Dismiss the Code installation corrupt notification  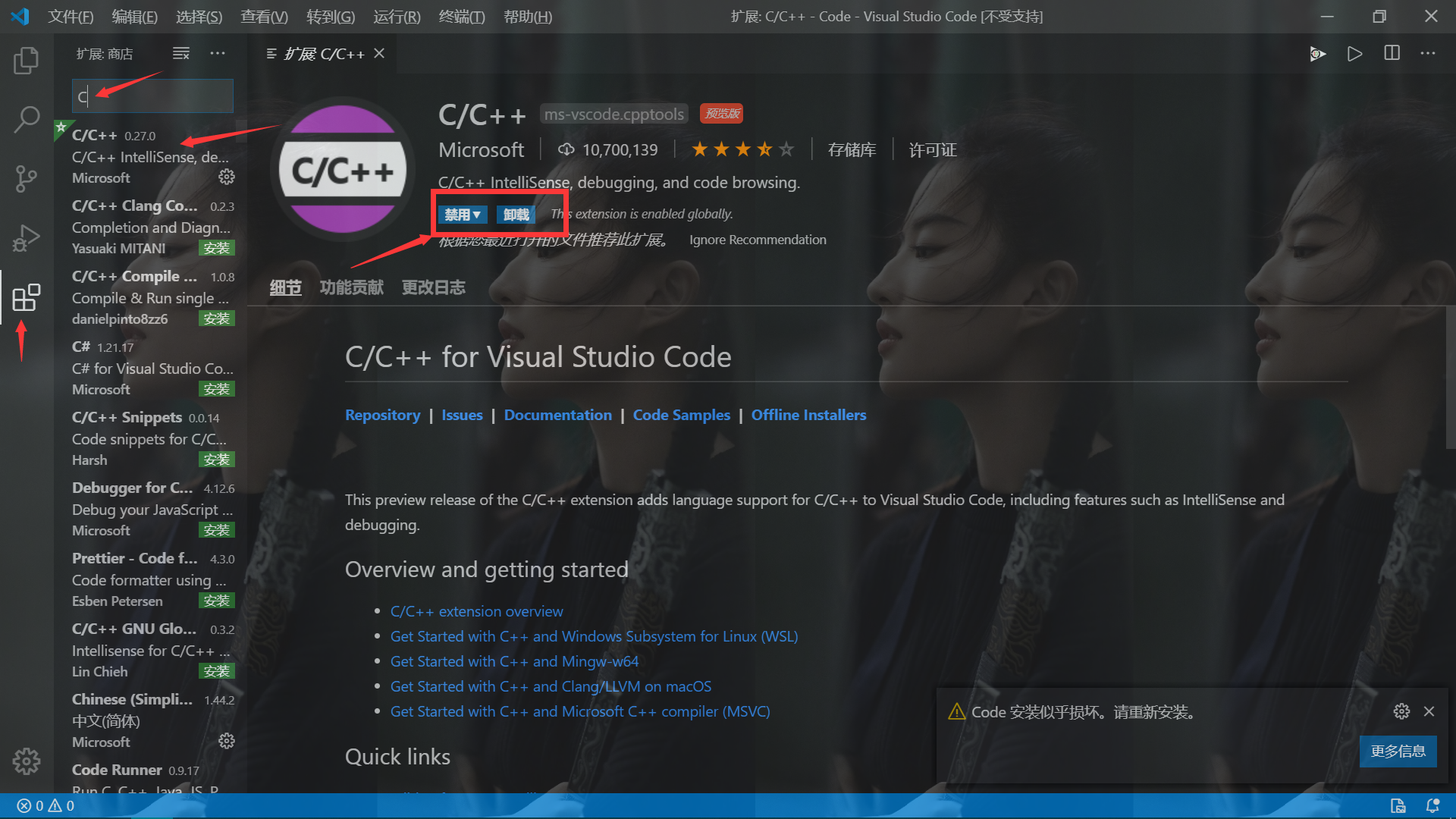(1429, 711)
